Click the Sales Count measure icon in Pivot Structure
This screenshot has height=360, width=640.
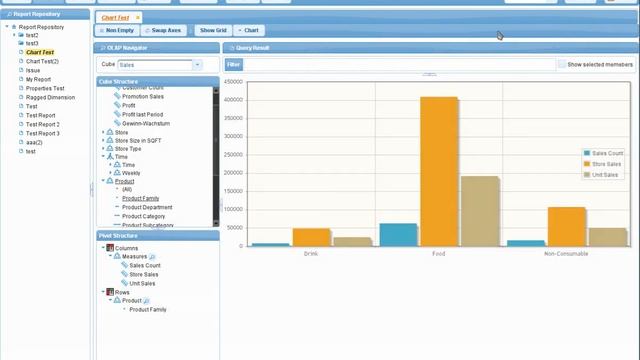pos(124,265)
